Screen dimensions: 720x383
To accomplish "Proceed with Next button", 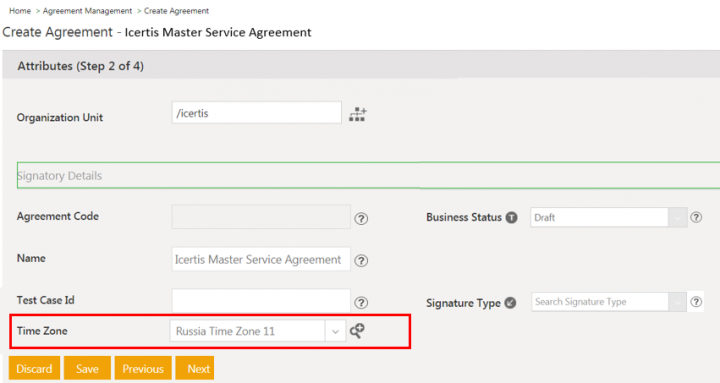I will 195,368.
